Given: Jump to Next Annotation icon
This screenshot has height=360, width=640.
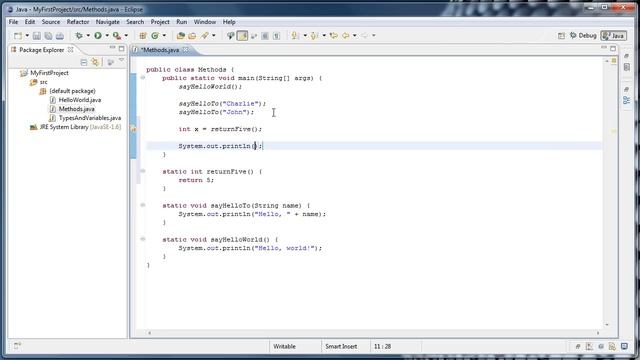Looking at the screenshot, I should pyautogui.click(x=295, y=36).
